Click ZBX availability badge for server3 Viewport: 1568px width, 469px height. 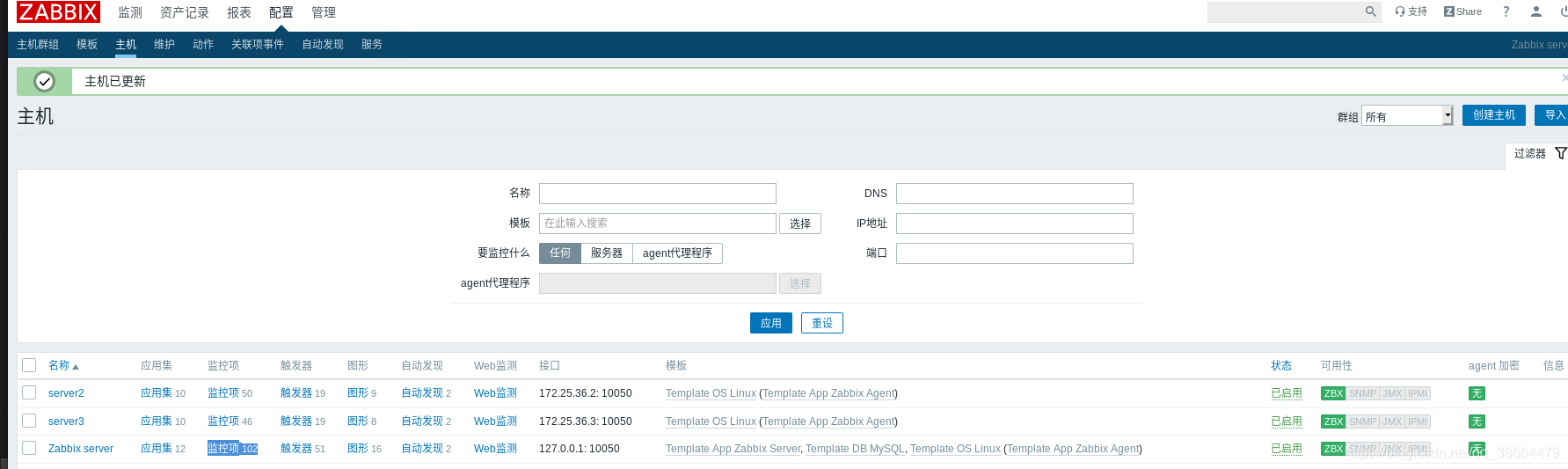click(x=1333, y=421)
